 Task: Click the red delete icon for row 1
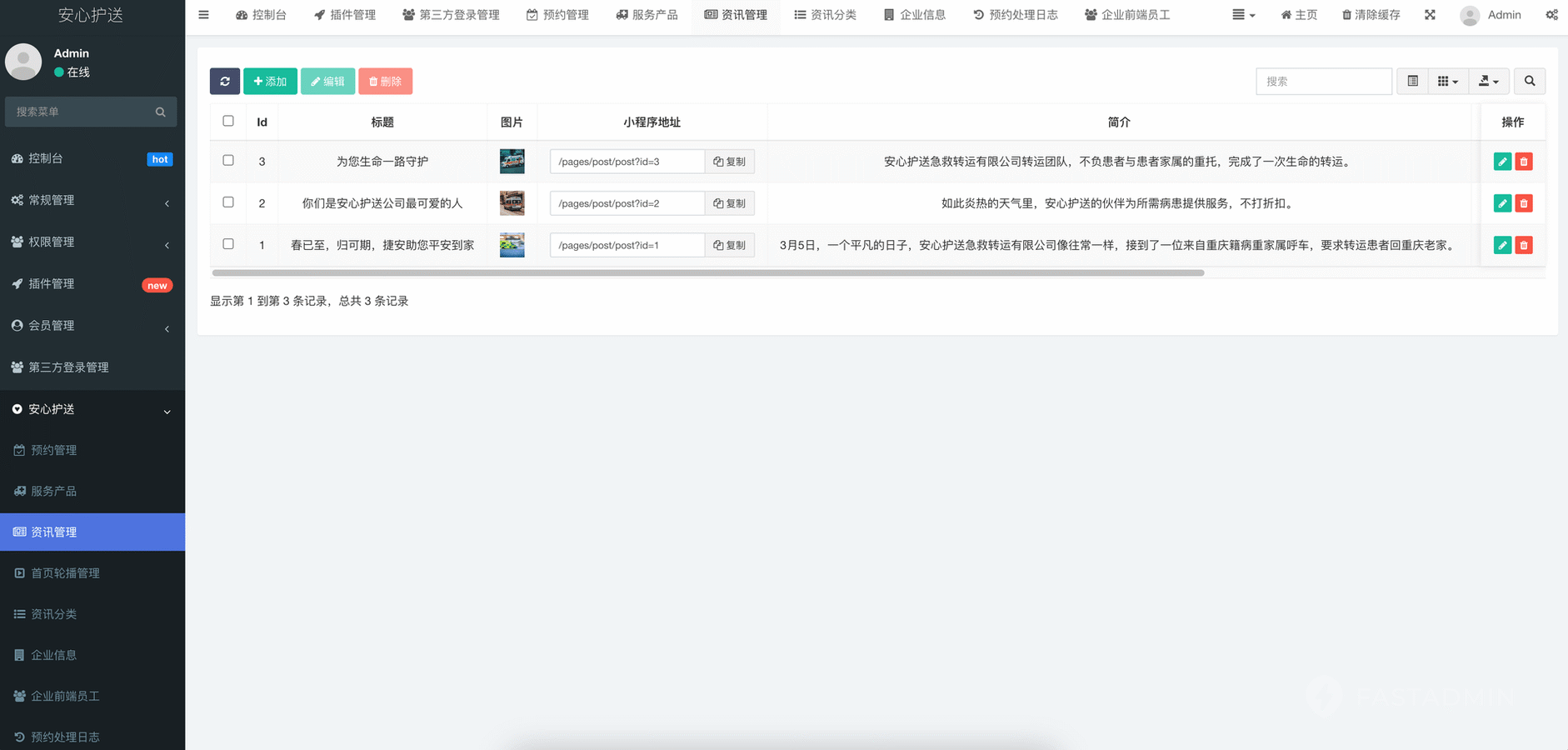click(x=1524, y=245)
